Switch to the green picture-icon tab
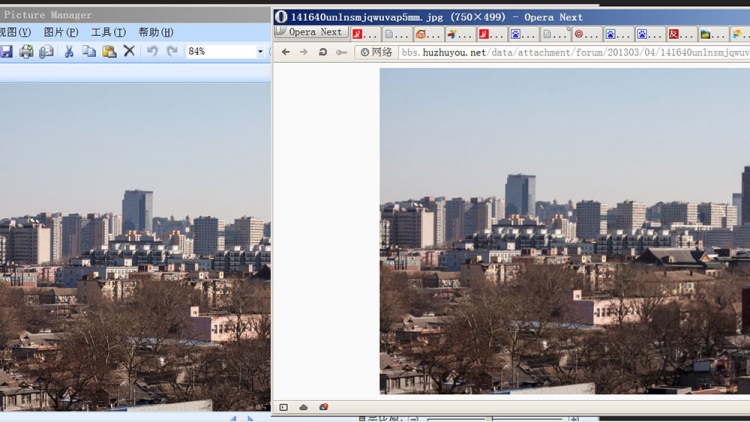 click(x=713, y=34)
